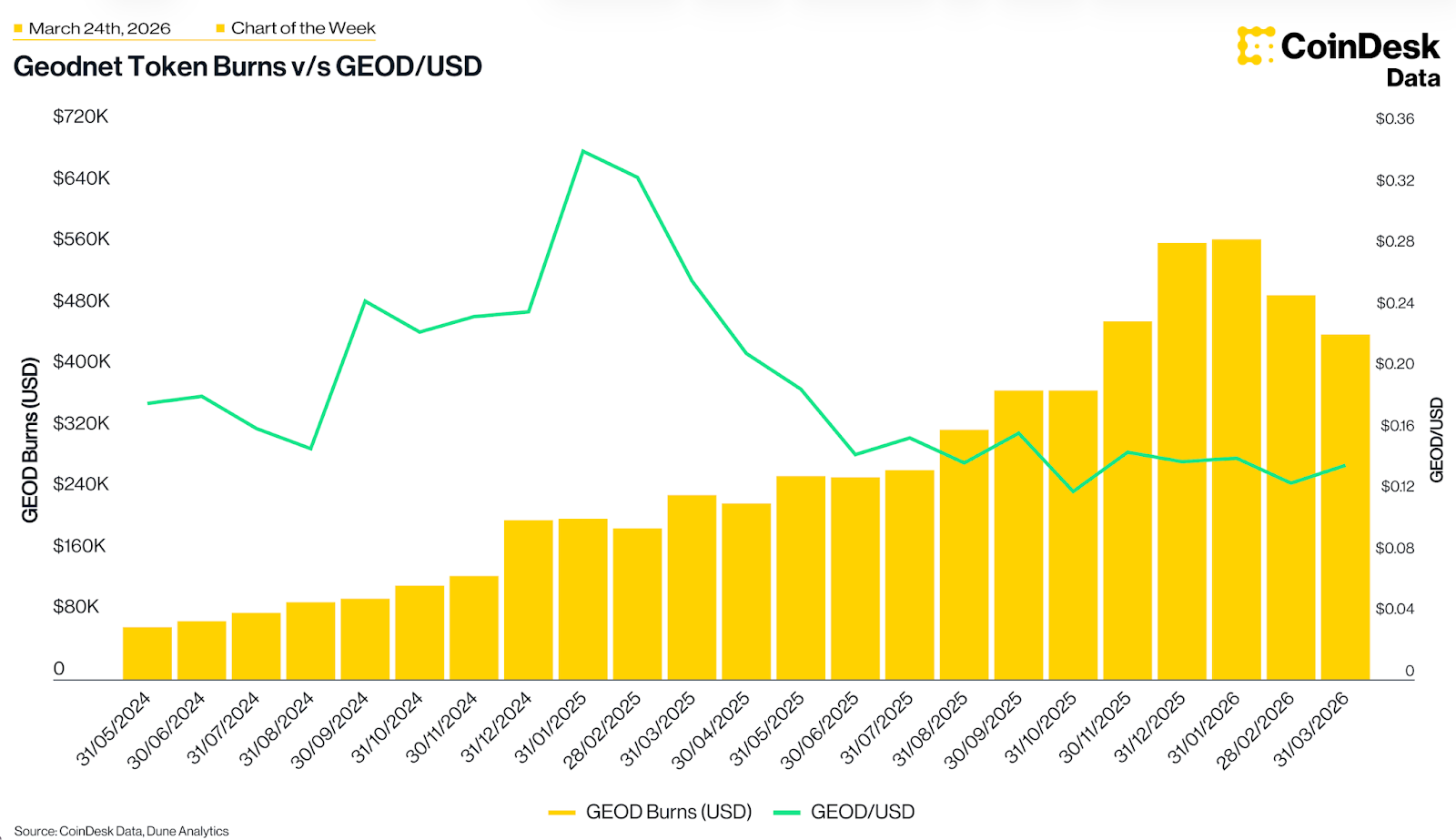Click the 31/05/2024 x-axis date label

click(113, 730)
